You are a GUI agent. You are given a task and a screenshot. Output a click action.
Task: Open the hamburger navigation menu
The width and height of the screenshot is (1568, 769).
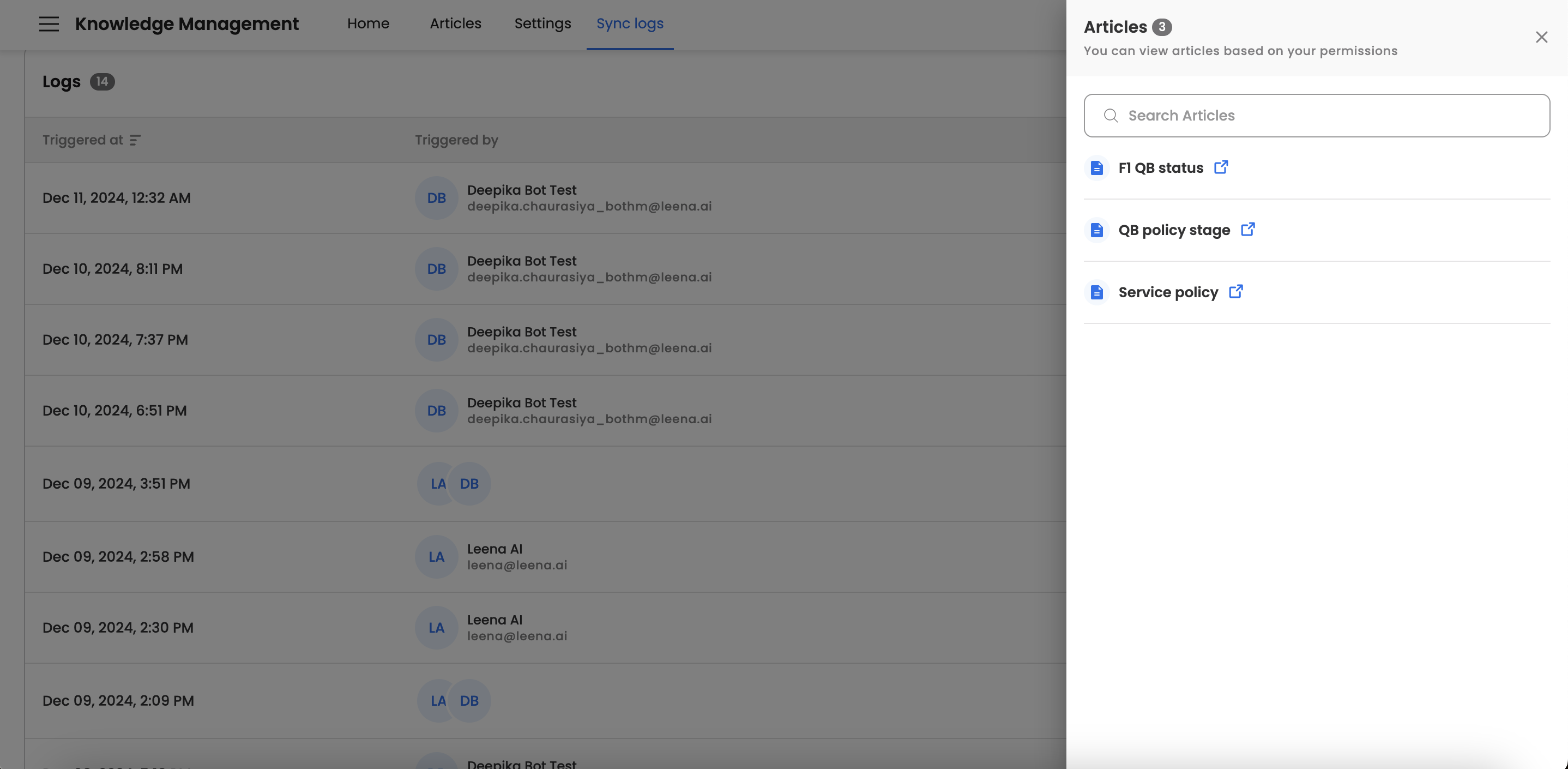[49, 24]
